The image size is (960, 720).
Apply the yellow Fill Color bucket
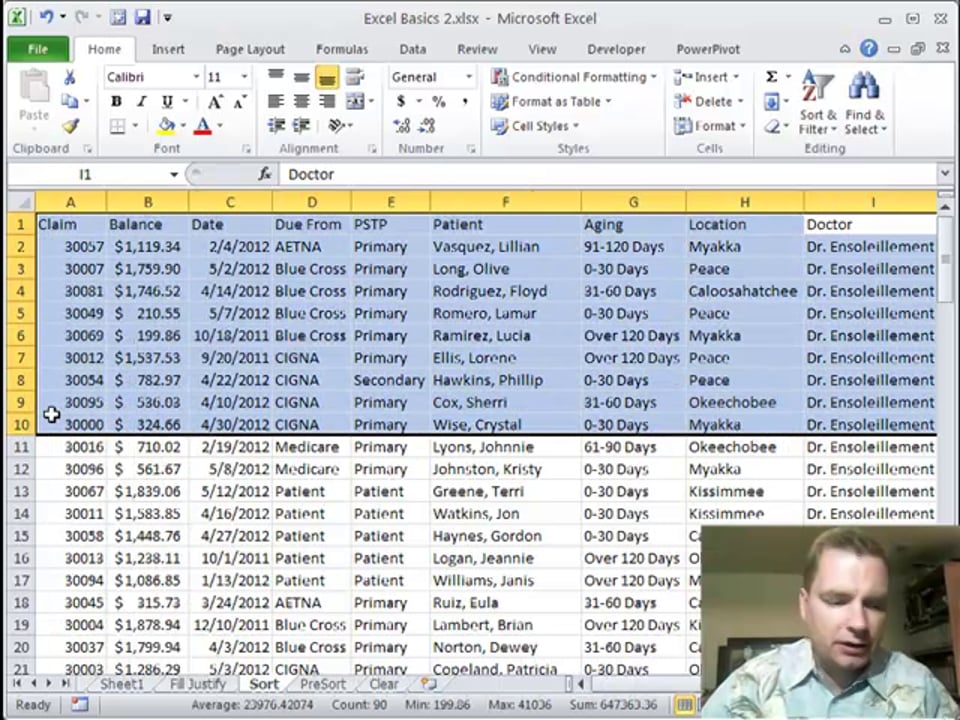click(x=166, y=126)
